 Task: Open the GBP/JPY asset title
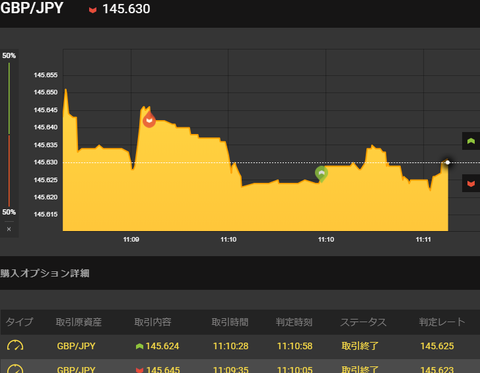point(32,8)
